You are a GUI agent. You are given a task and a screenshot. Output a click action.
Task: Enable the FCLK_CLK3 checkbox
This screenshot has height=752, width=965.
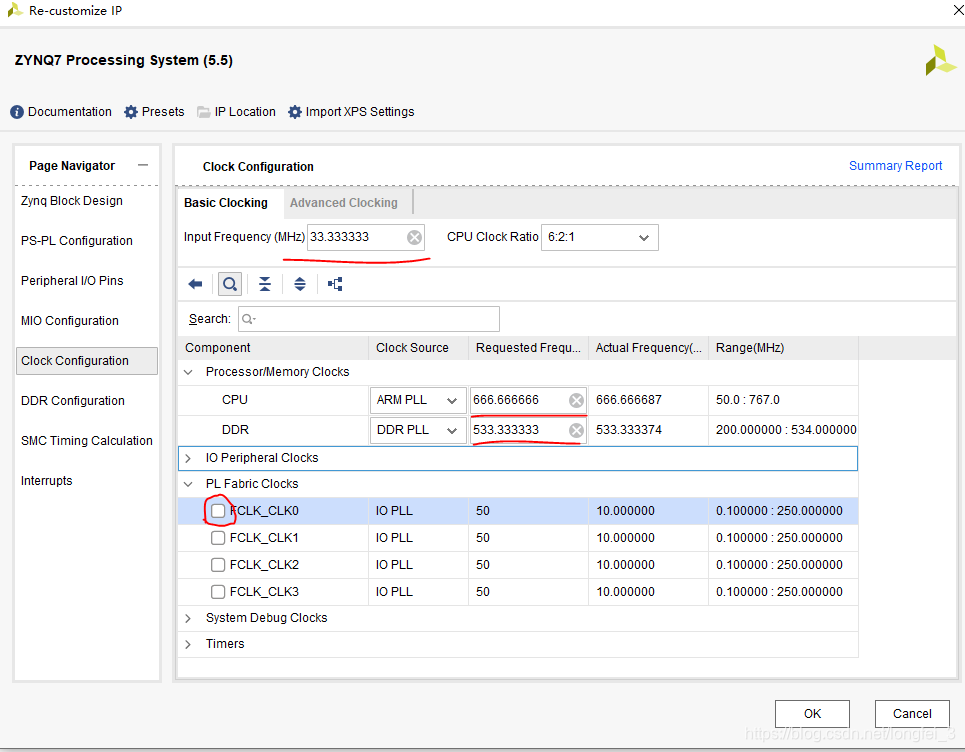click(218, 592)
